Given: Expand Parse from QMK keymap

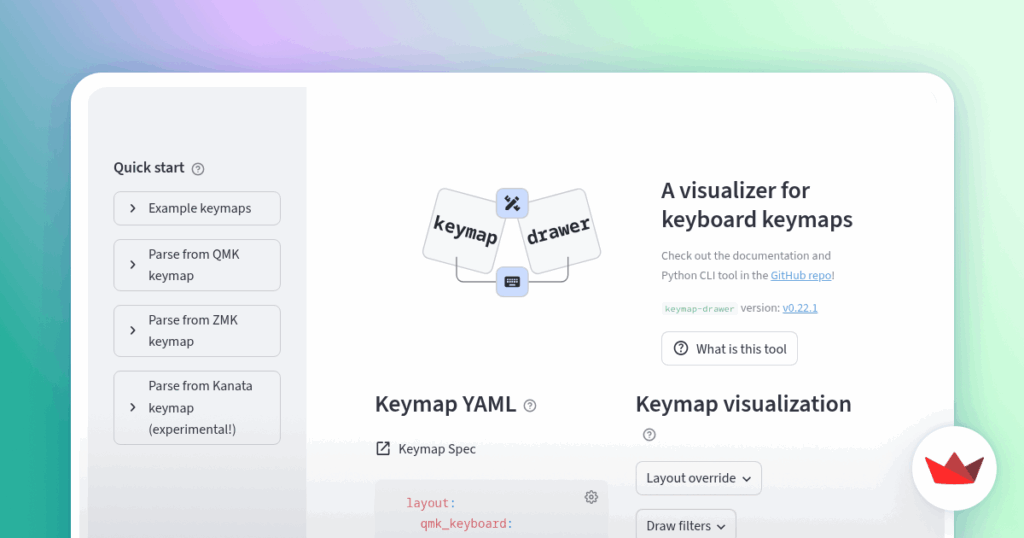Looking at the screenshot, I should (x=197, y=265).
